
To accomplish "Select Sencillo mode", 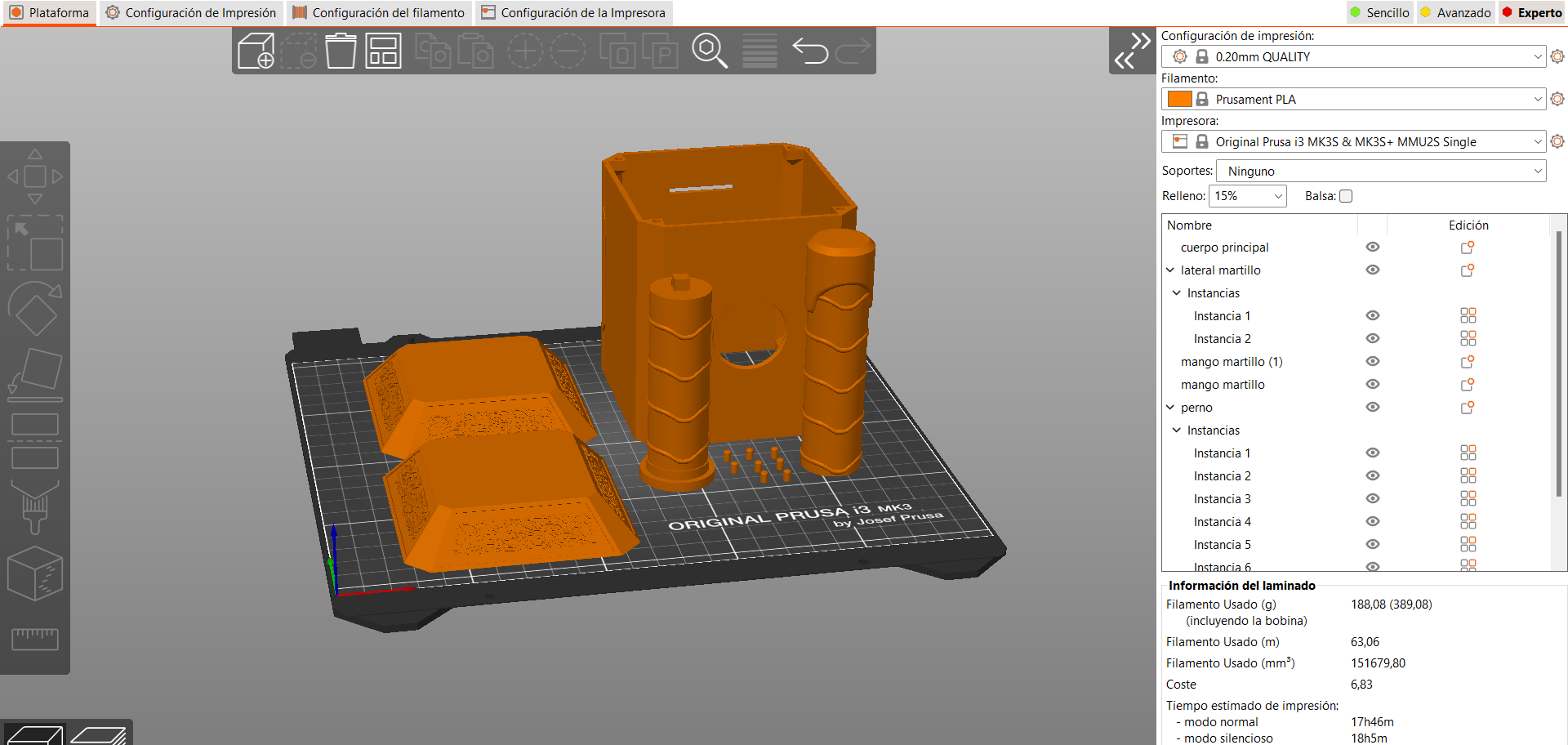I will [1379, 12].
